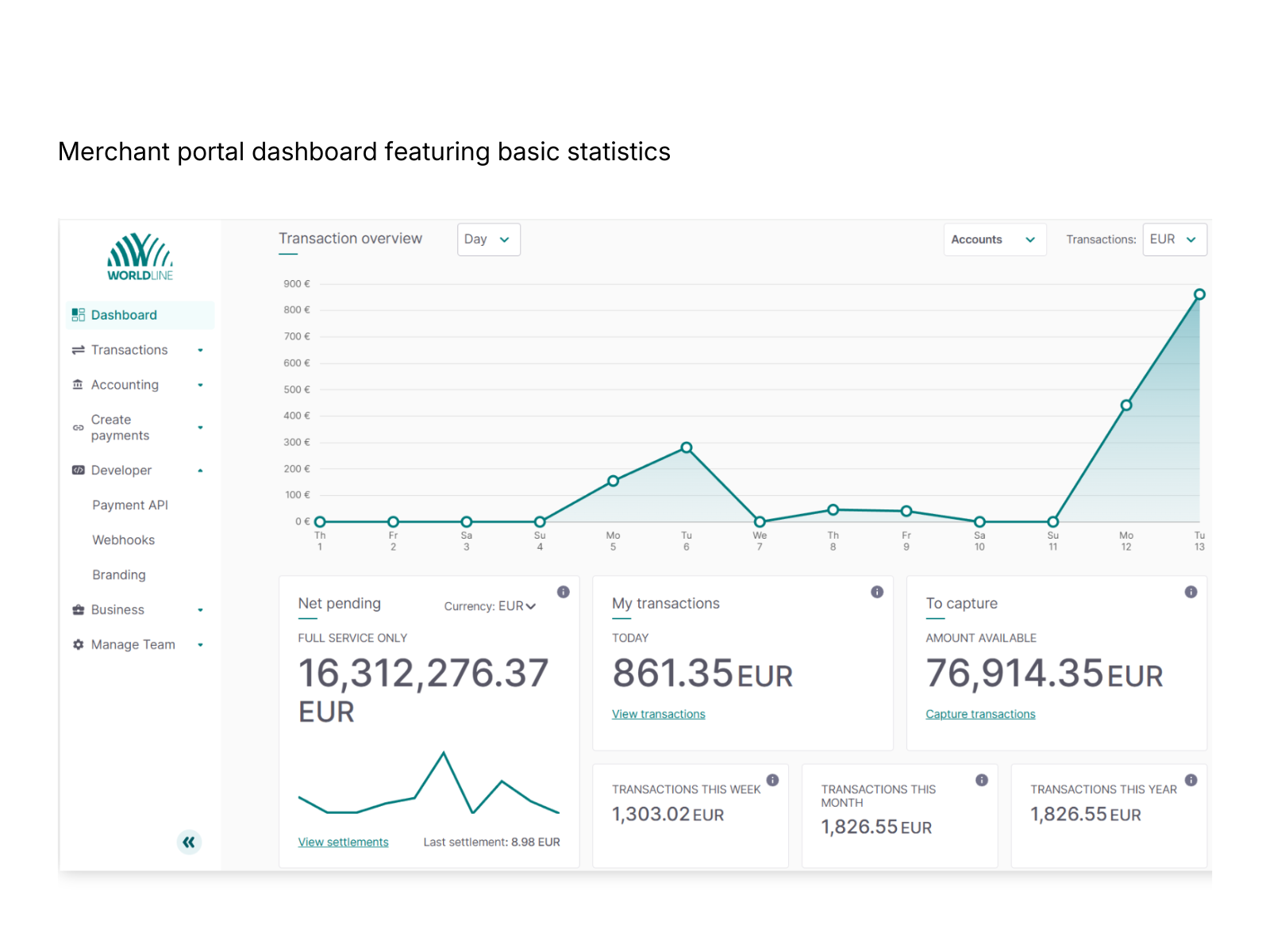
Task: Click the Developer code icon
Action: click(78, 470)
